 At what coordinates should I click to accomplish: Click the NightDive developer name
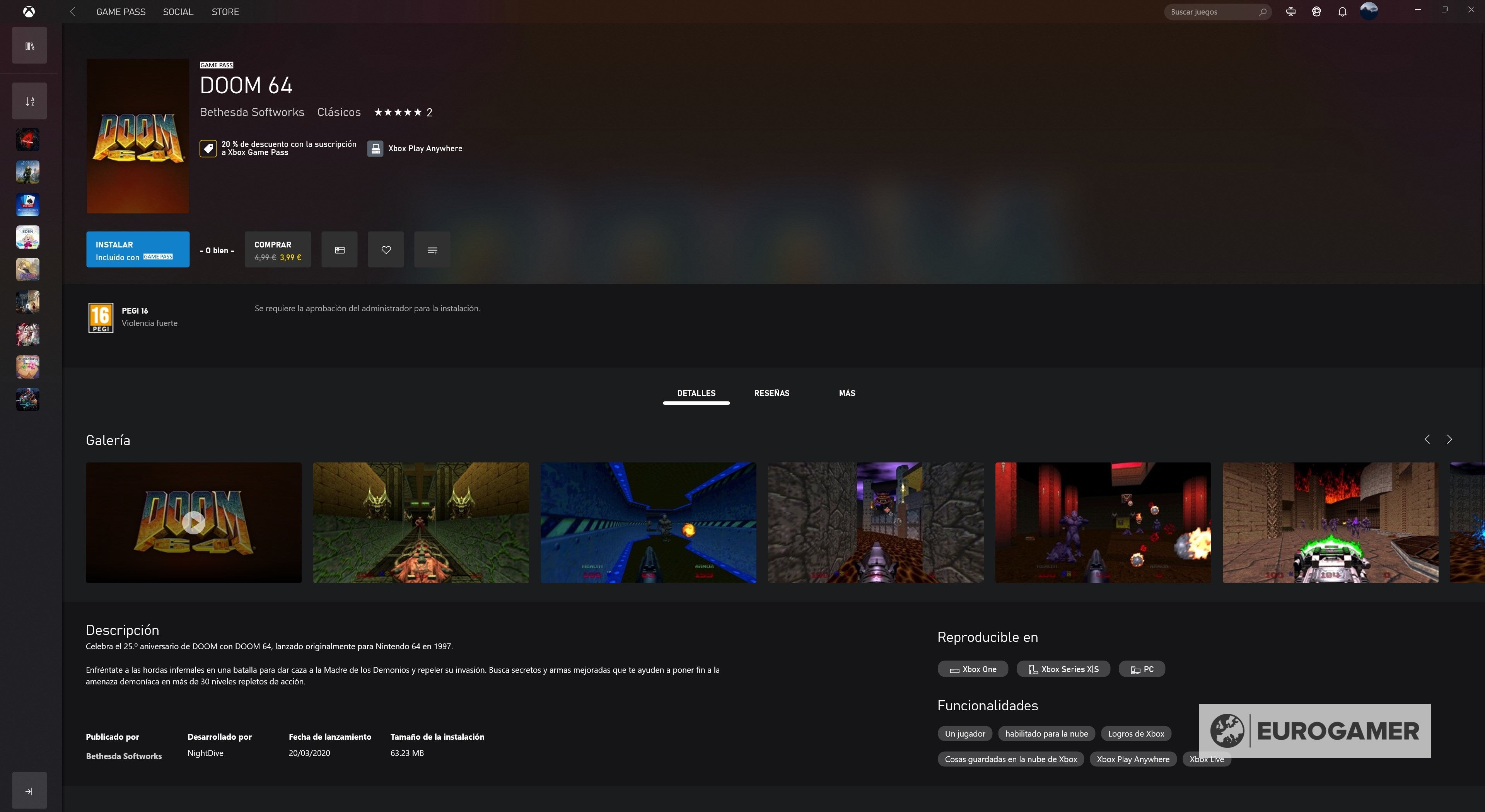205,753
